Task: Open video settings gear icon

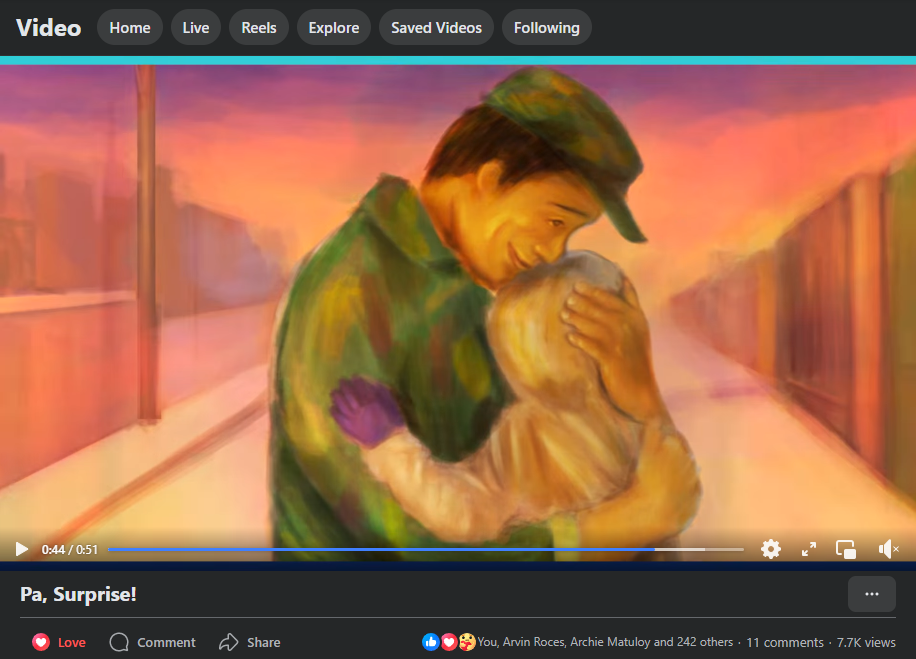Action: tap(771, 549)
